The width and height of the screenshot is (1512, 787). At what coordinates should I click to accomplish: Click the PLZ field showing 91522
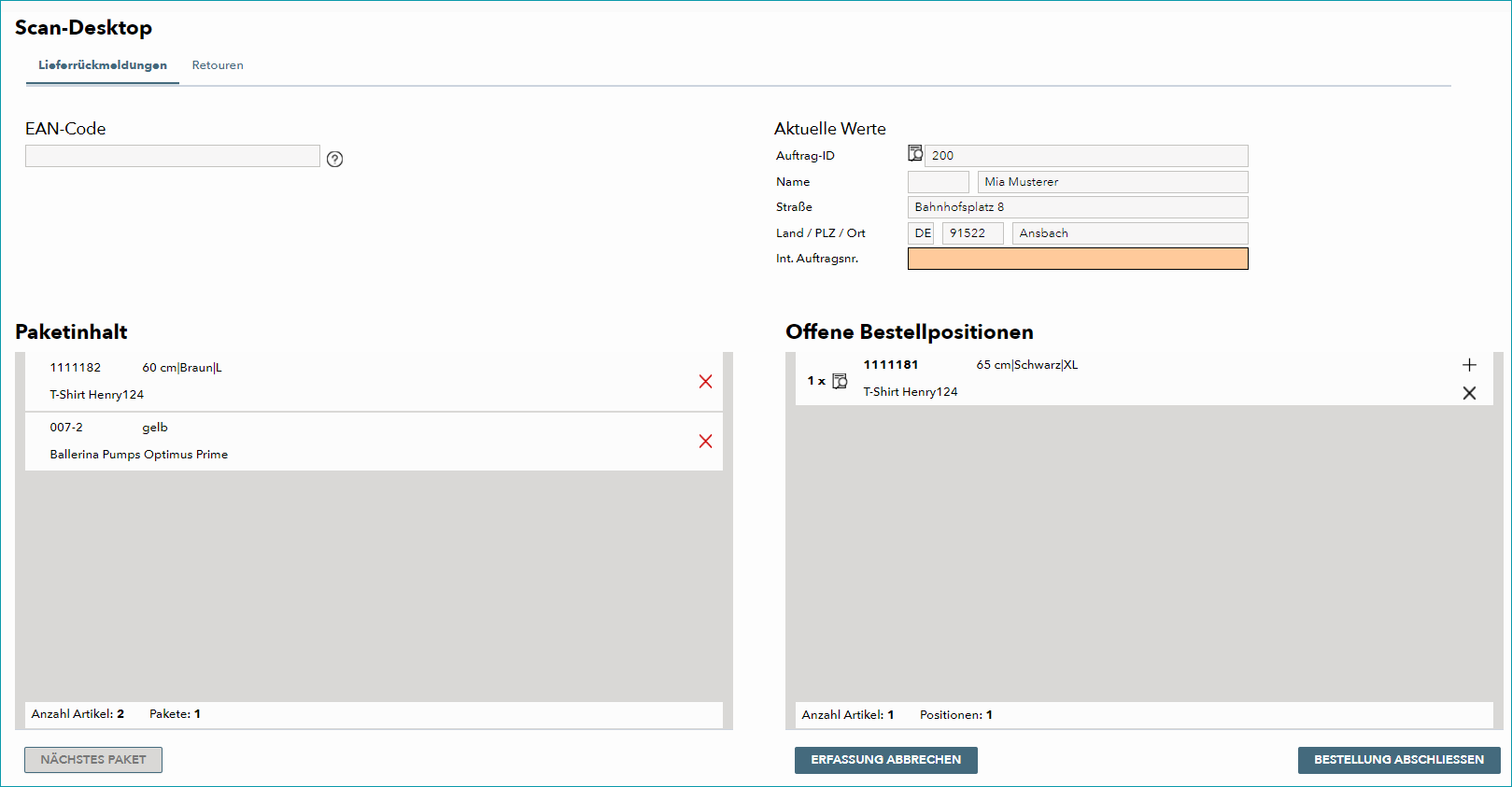(x=973, y=233)
